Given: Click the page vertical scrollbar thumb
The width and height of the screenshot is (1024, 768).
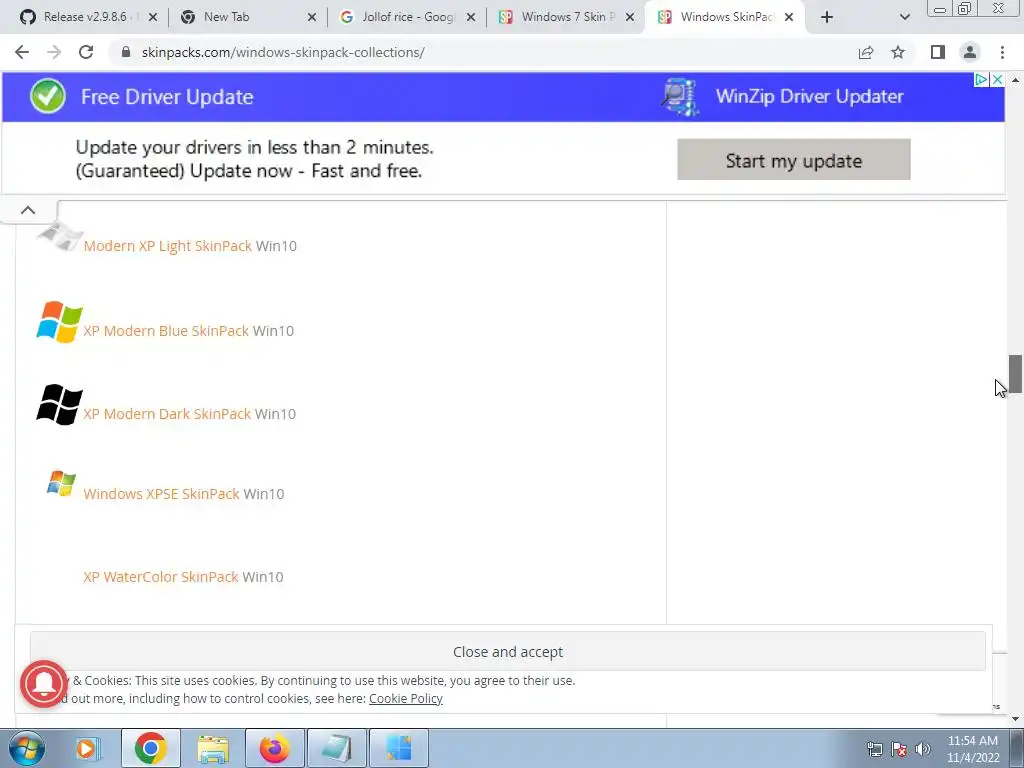Looking at the screenshot, I should 1015,374.
